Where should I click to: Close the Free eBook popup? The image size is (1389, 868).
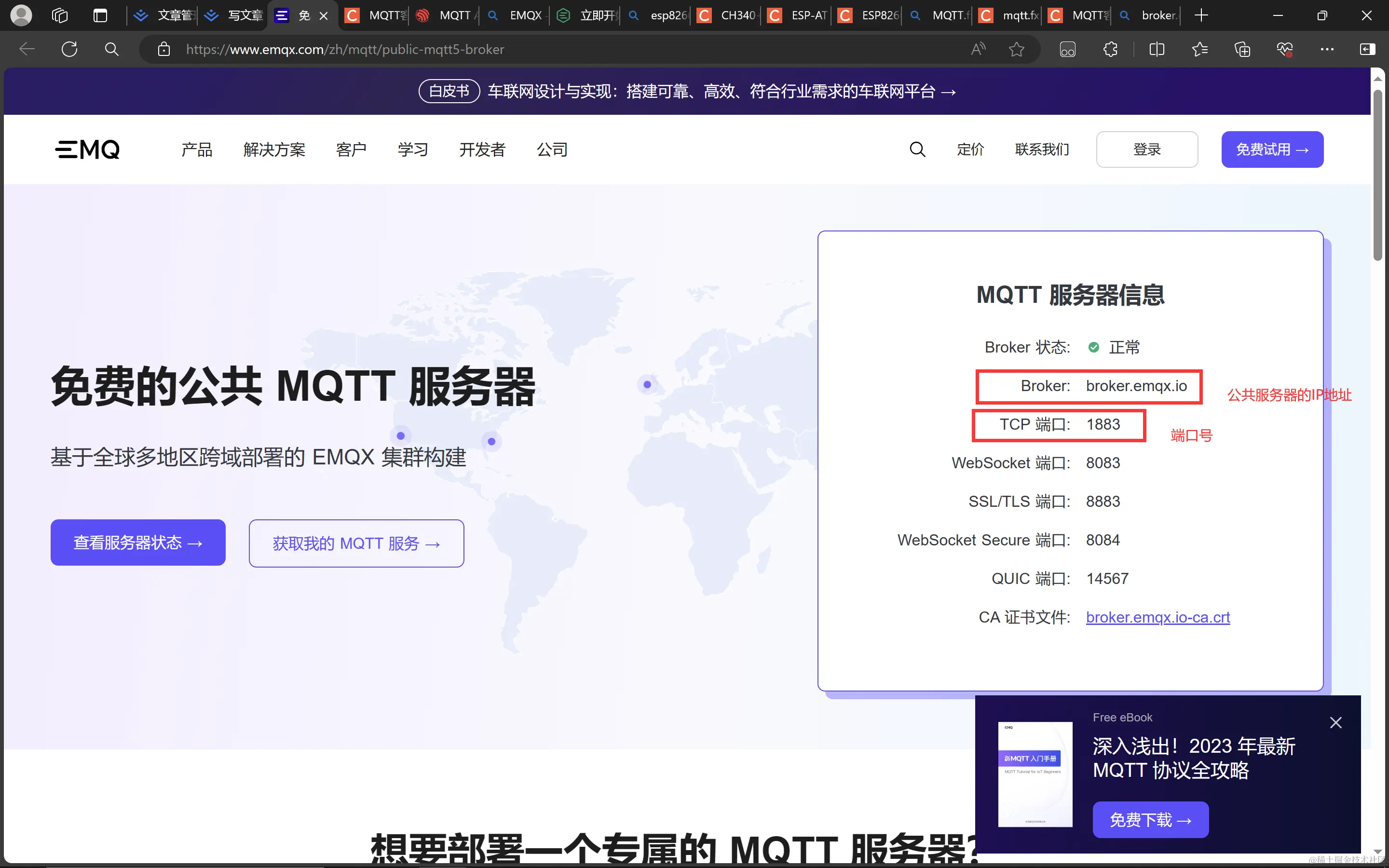coord(1335,723)
